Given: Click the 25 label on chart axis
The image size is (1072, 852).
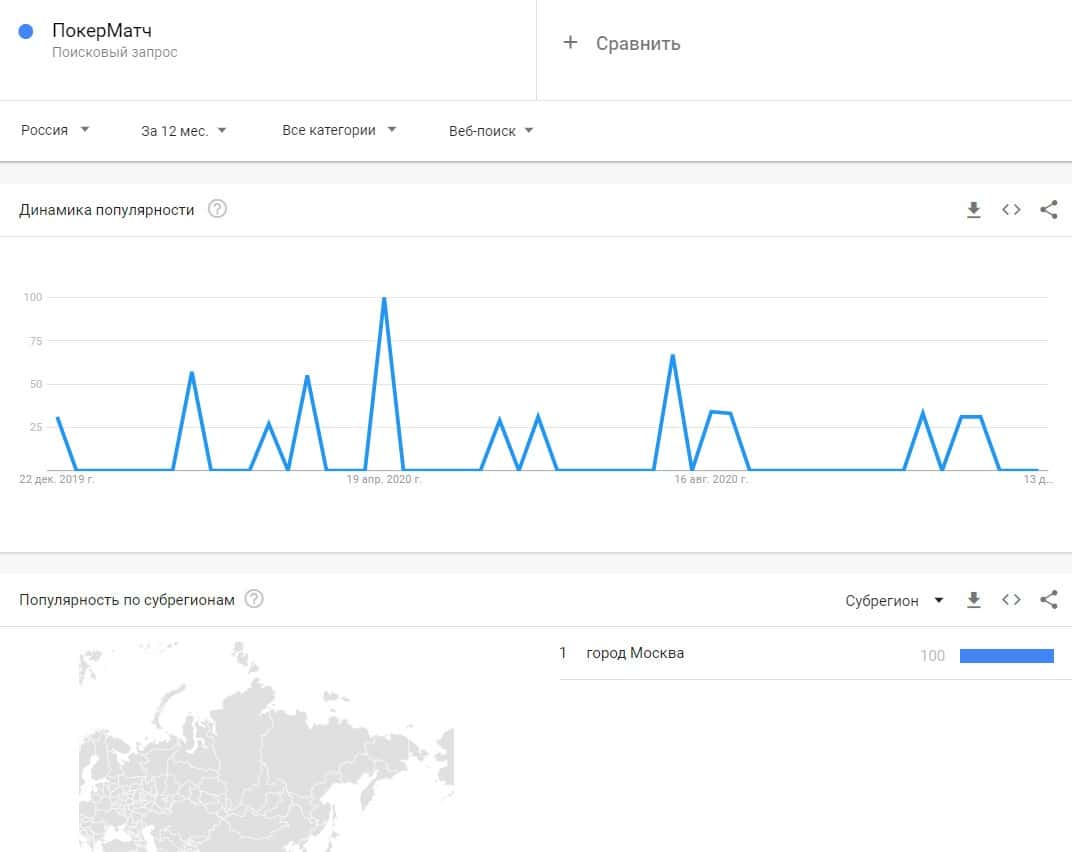Looking at the screenshot, I should click(36, 427).
